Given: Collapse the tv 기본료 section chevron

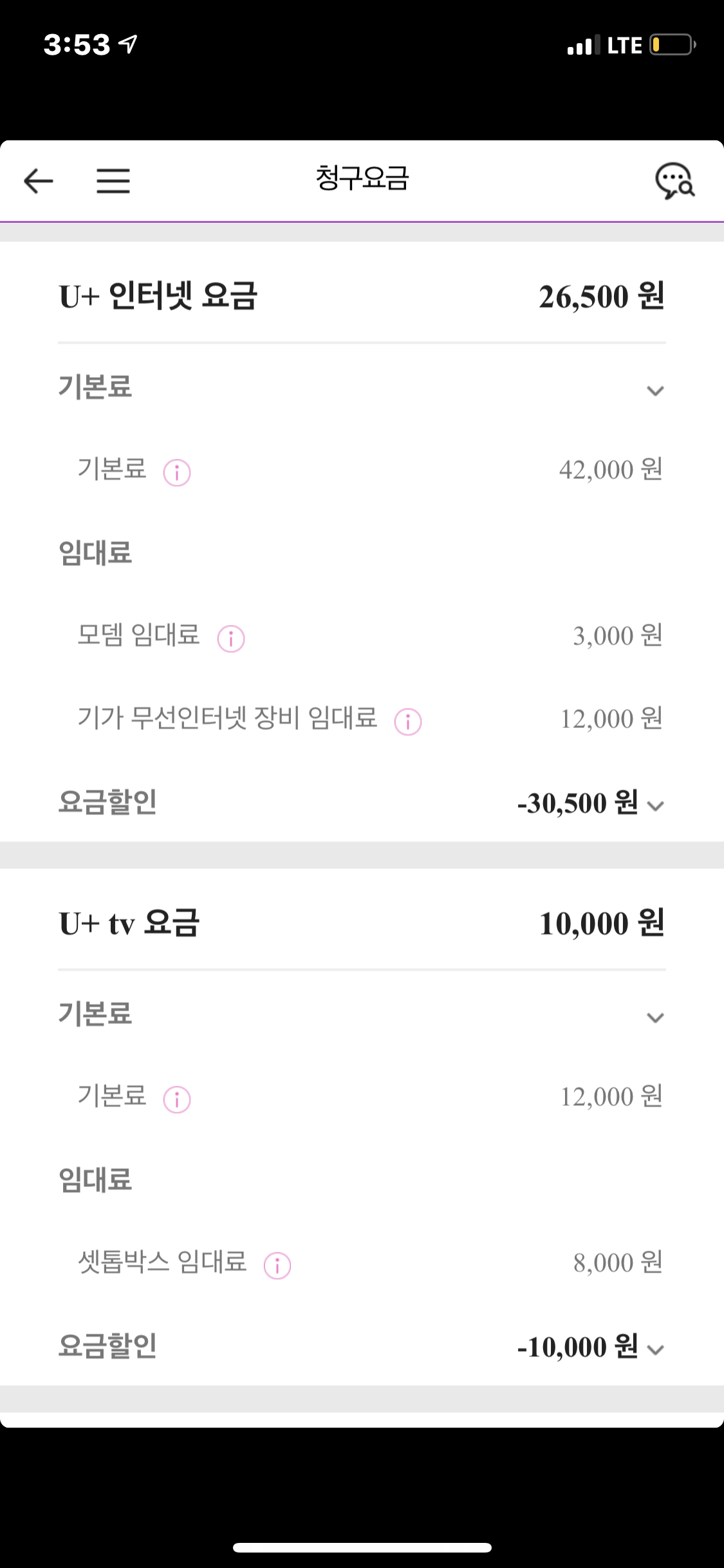Looking at the screenshot, I should (655, 1018).
